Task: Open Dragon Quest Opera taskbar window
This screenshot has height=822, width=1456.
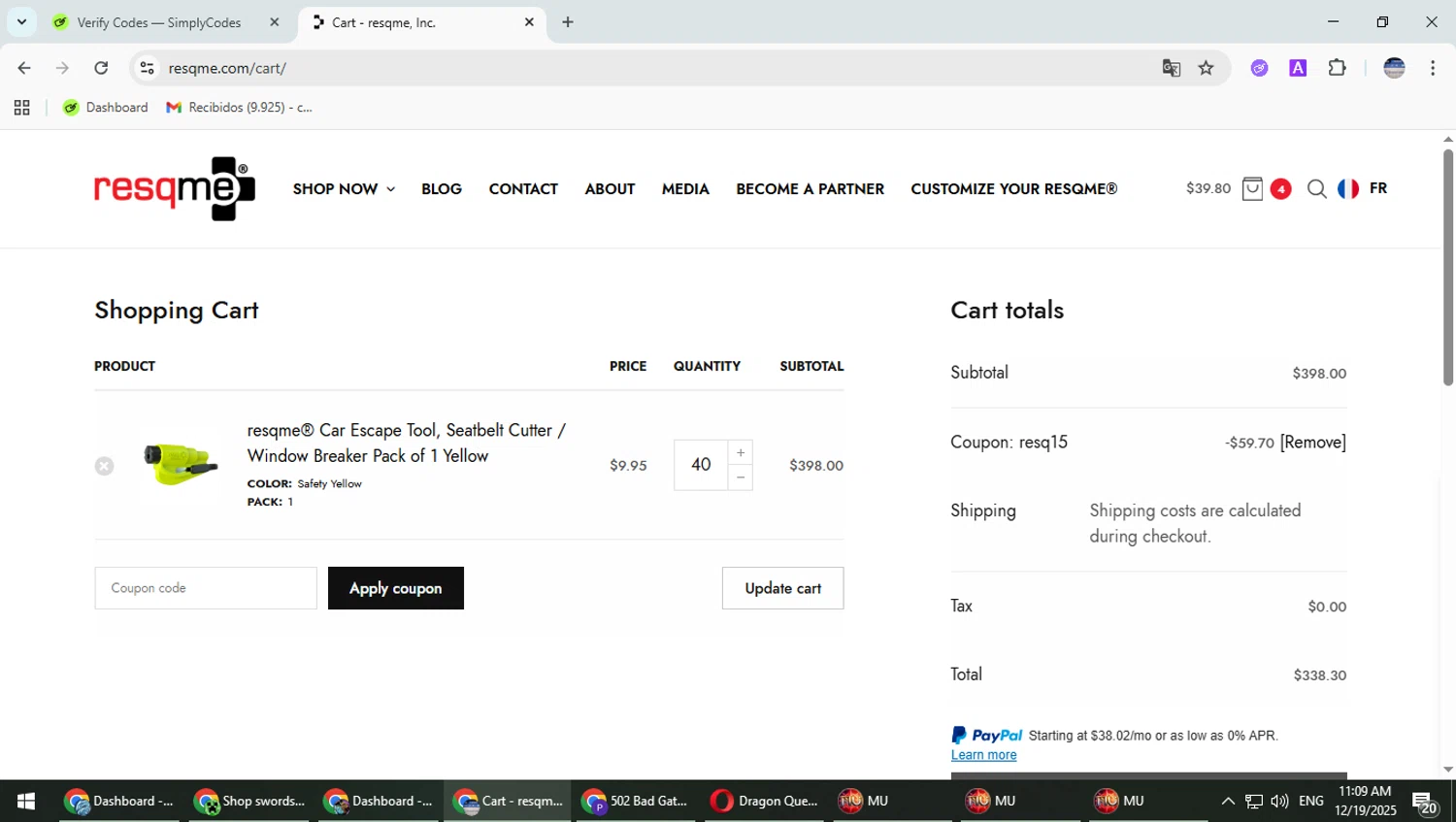Action: click(764, 801)
